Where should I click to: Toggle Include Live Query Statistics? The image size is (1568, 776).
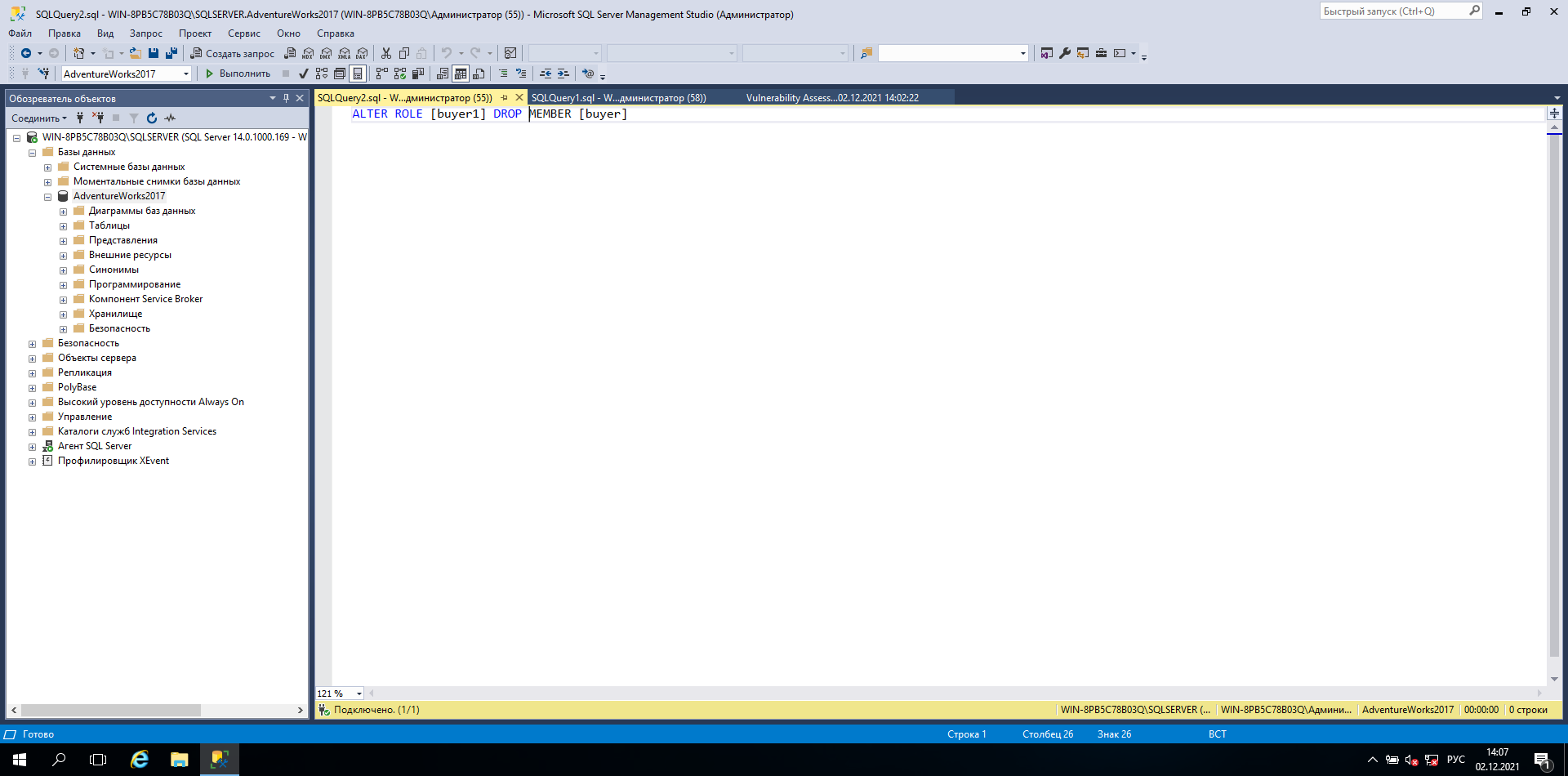(x=400, y=74)
